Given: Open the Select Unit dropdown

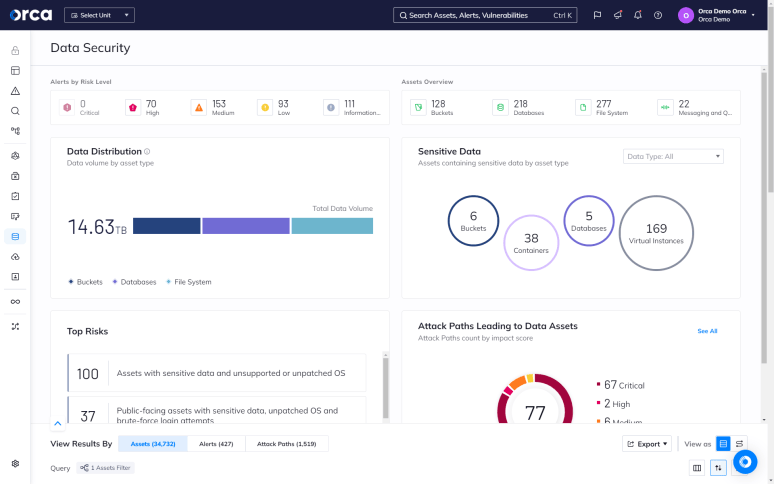Looking at the screenshot, I should 99,15.
